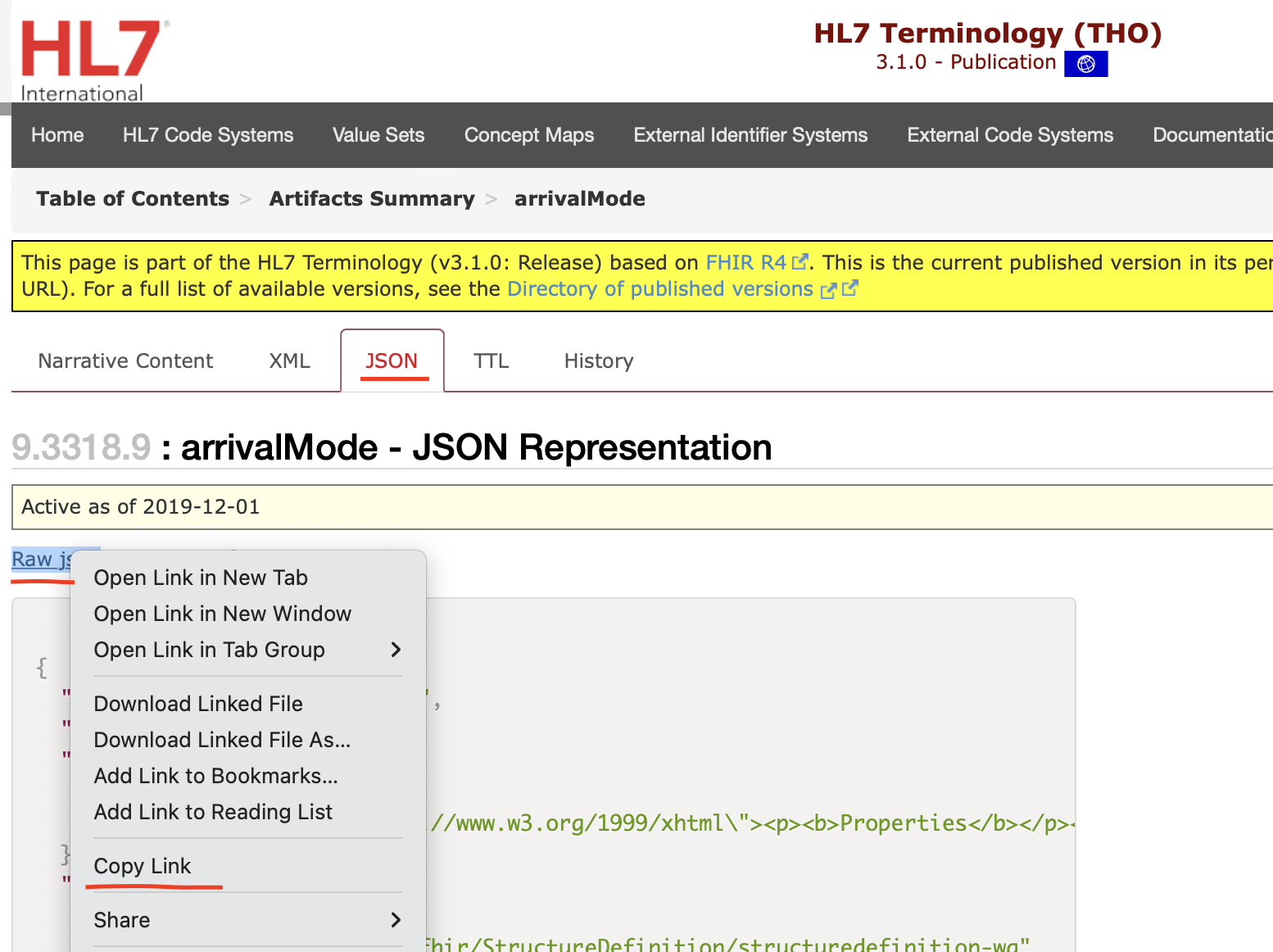
Task: Open Value Sets in the navigation bar
Action: (378, 135)
